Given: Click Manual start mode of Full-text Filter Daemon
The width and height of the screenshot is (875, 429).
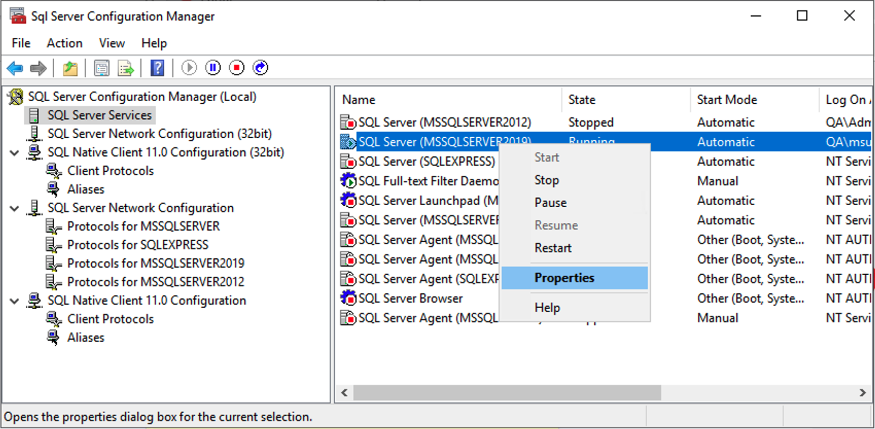Looking at the screenshot, I should click(718, 181).
